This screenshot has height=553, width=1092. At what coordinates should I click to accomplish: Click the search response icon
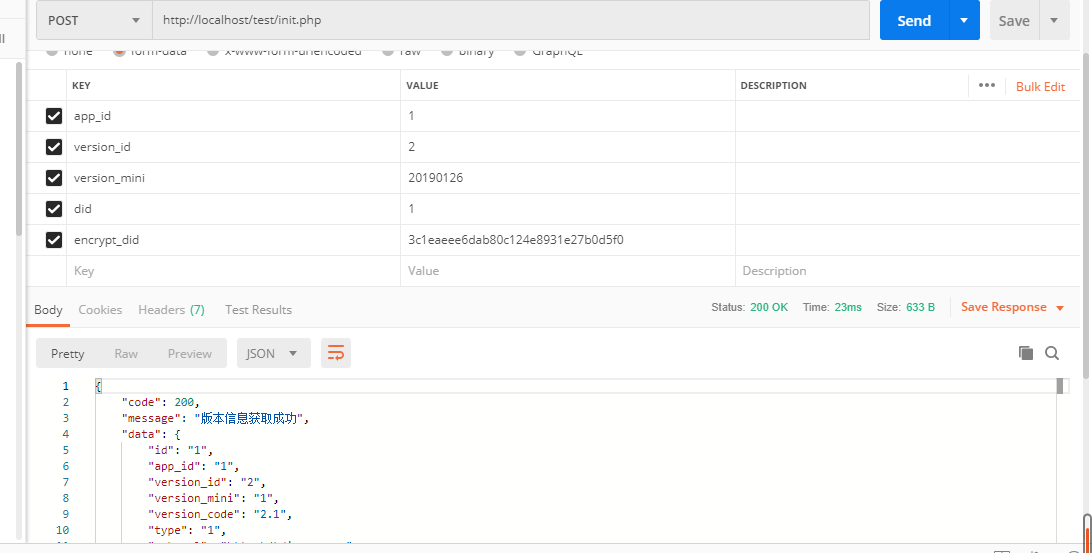tap(1052, 353)
